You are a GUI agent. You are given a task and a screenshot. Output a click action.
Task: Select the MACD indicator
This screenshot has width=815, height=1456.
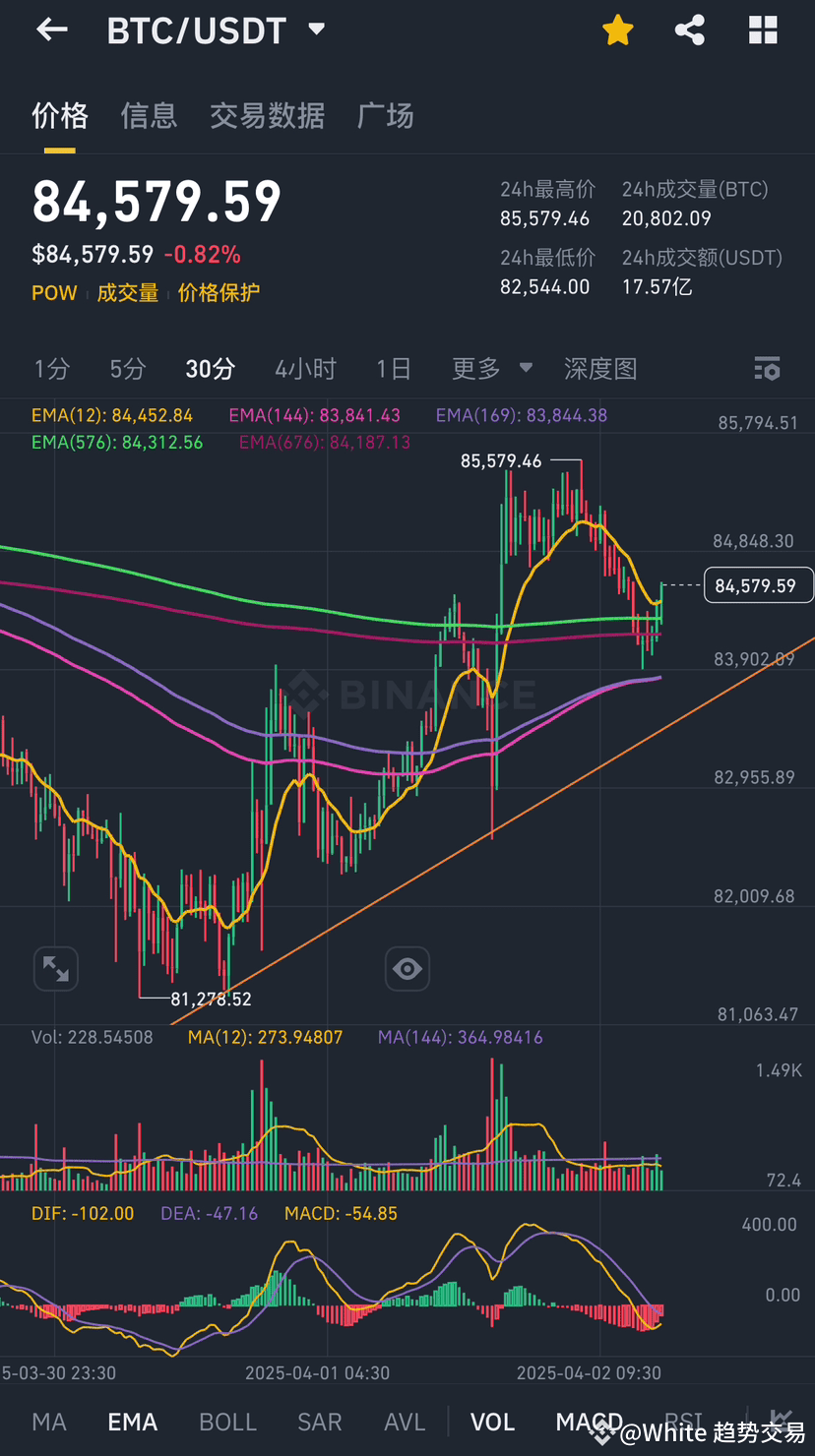(x=588, y=1421)
